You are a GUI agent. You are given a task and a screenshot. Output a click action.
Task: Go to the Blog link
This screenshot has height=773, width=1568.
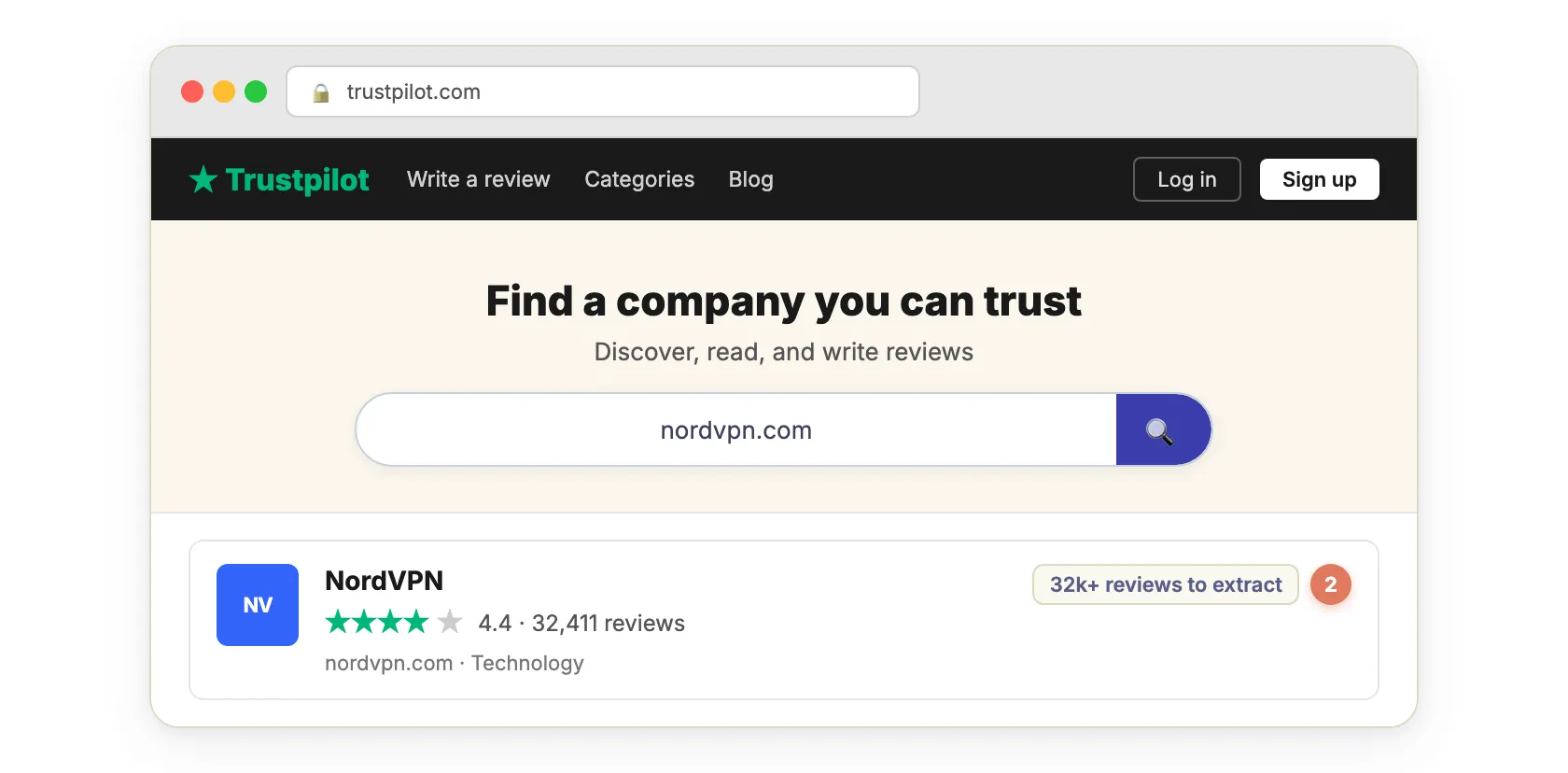(x=751, y=179)
